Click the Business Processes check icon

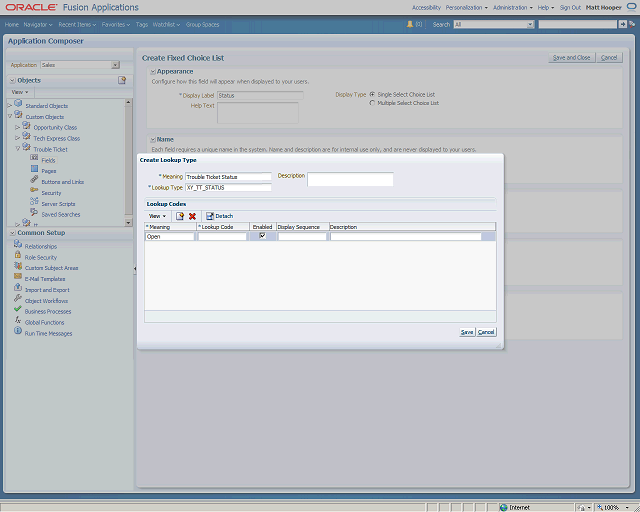coord(18,309)
